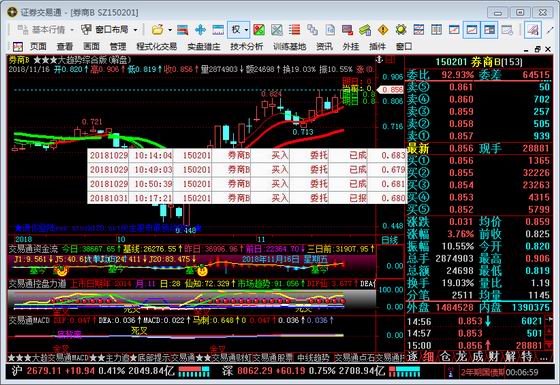
Task: Open the 技术分析 menu
Action: point(246,46)
